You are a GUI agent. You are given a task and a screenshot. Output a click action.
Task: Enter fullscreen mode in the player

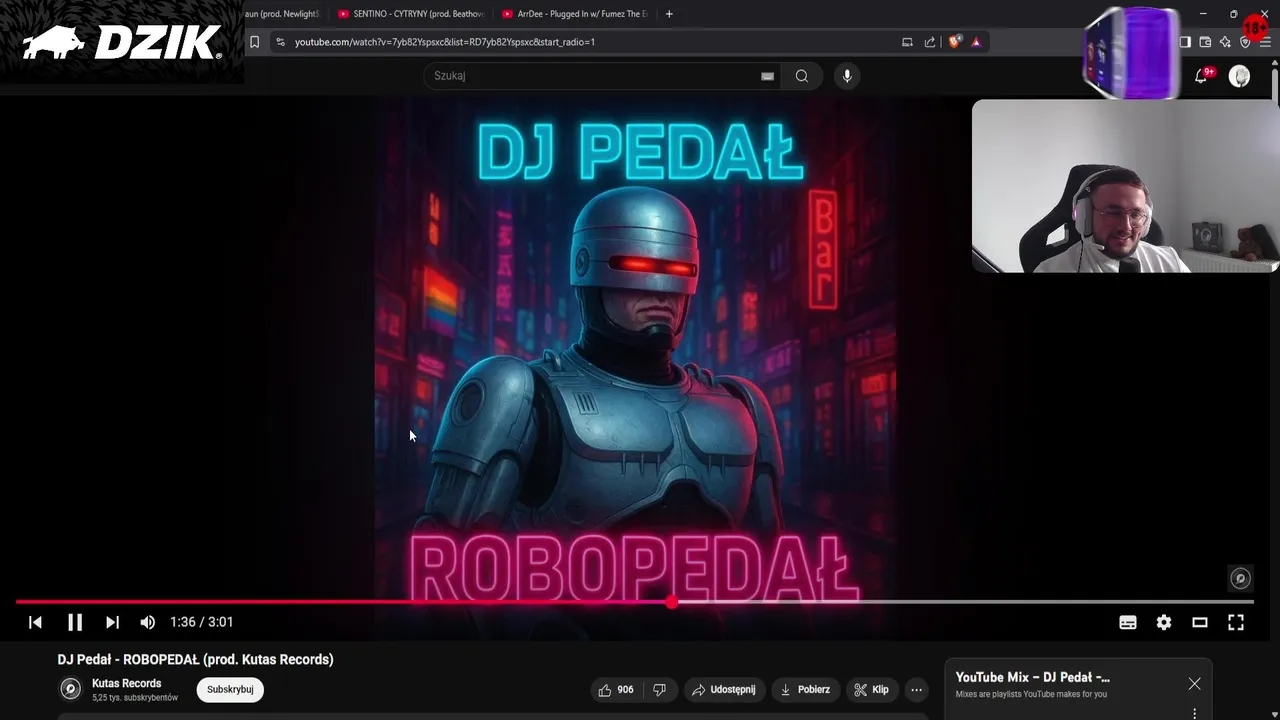(x=1236, y=622)
